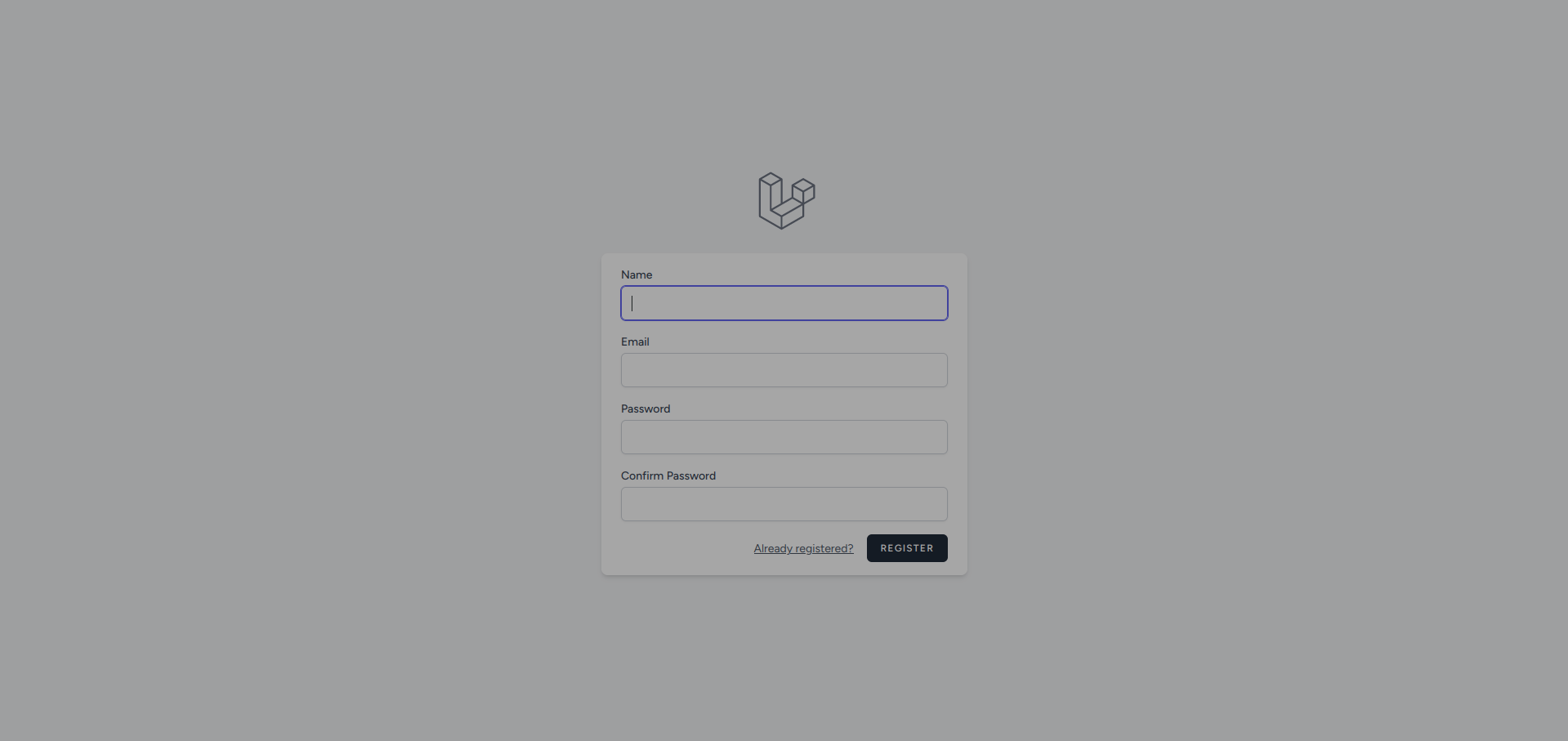
Task: Go to the login page via "Already registered?"
Action: pyautogui.click(x=803, y=548)
